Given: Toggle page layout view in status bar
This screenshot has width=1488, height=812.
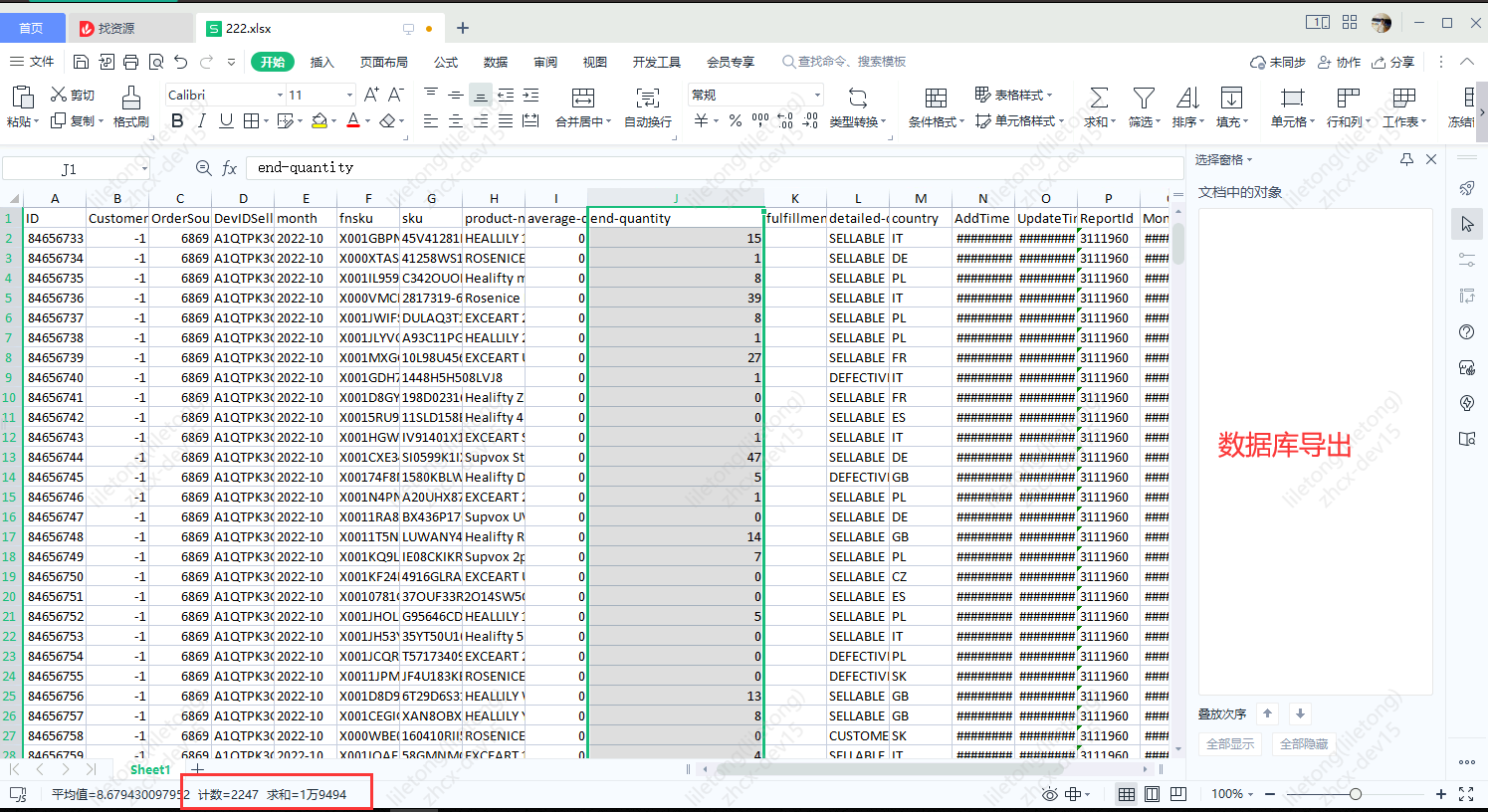Looking at the screenshot, I should (x=1153, y=794).
